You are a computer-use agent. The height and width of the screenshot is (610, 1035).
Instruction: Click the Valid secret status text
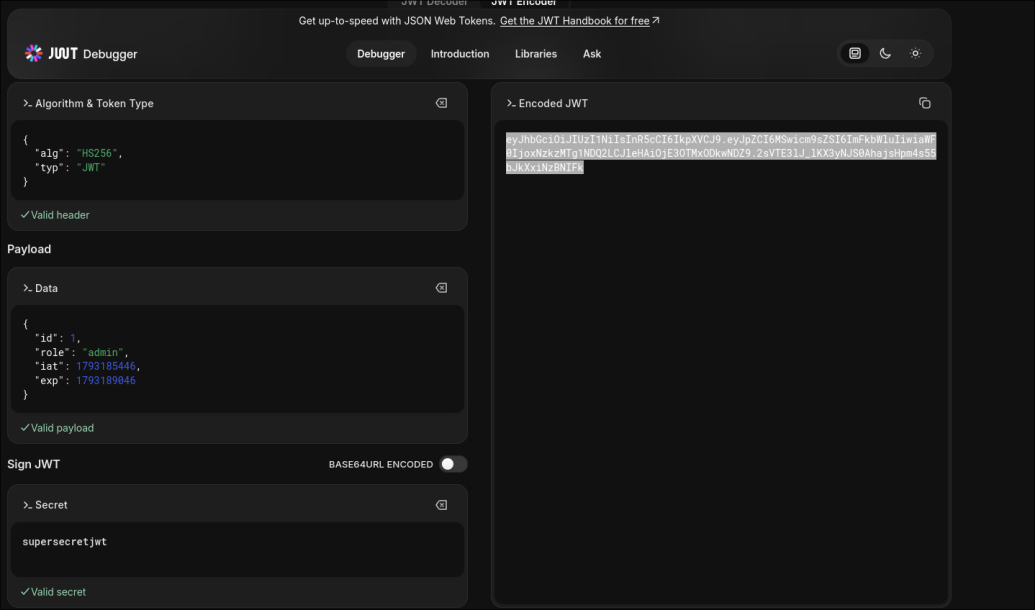(53, 592)
